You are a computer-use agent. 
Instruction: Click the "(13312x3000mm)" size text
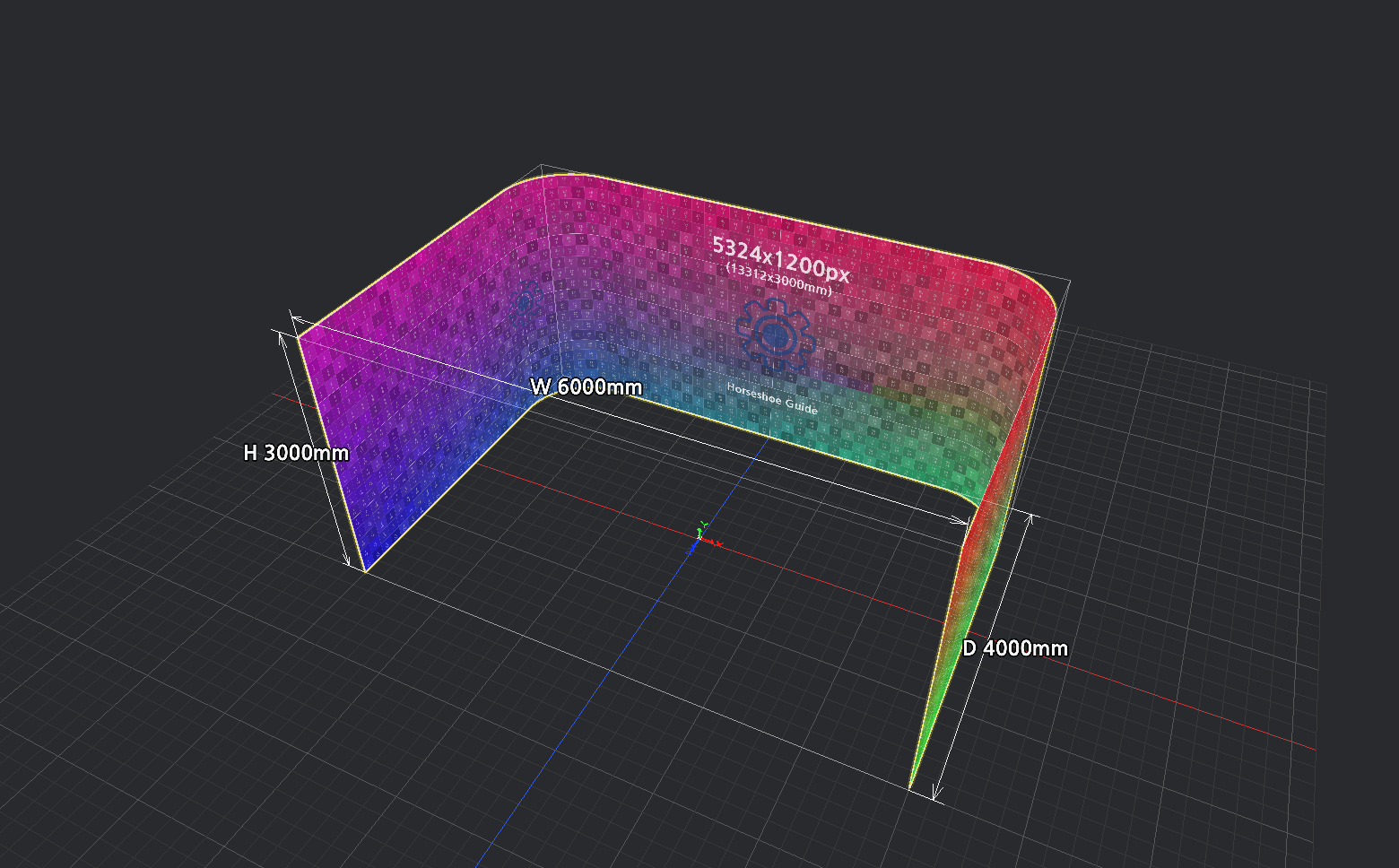(x=779, y=278)
